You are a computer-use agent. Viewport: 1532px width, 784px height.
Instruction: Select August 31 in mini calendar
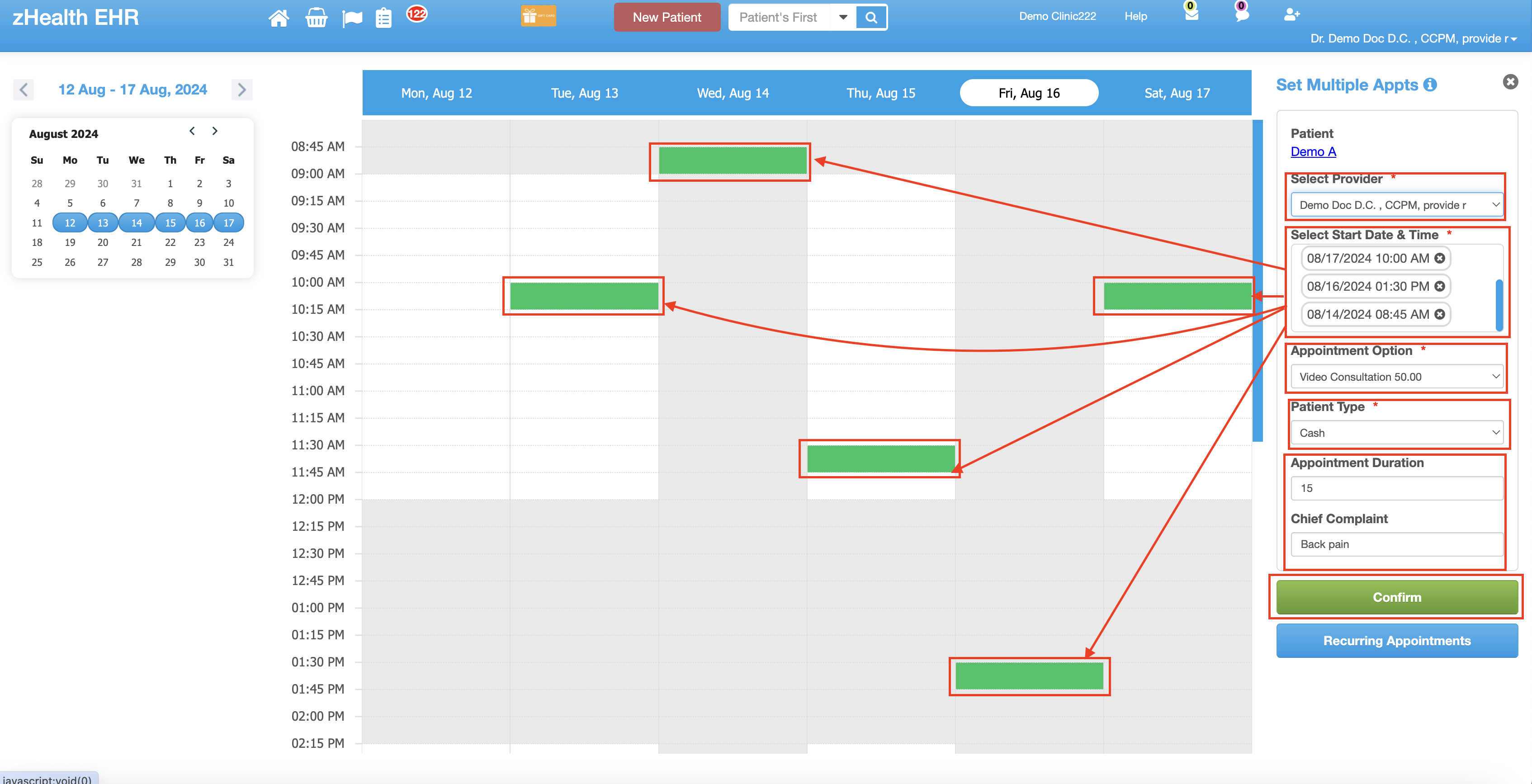tap(228, 262)
